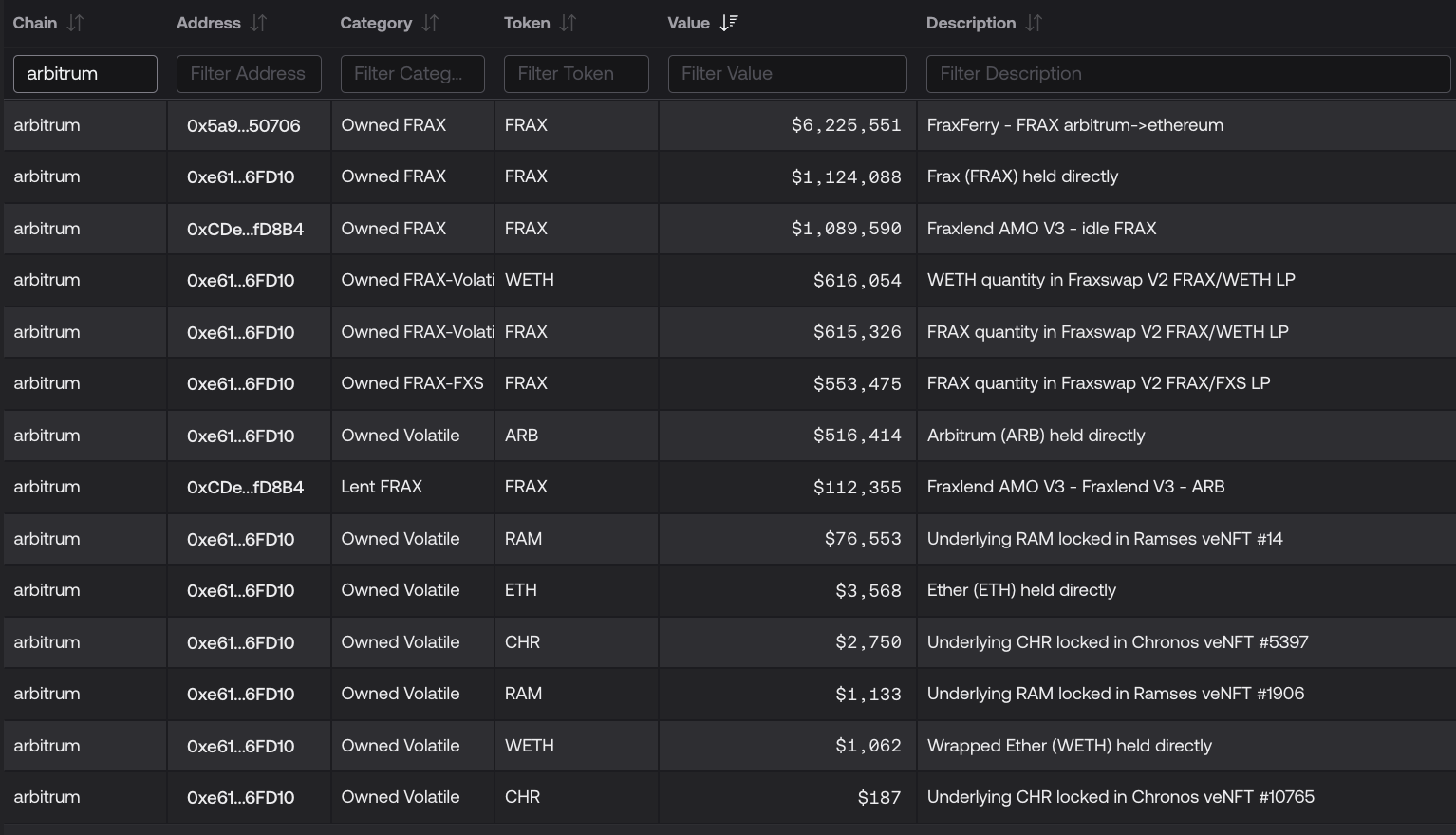Open address 0x5a9...50706 in FraxFerry row

[244, 125]
